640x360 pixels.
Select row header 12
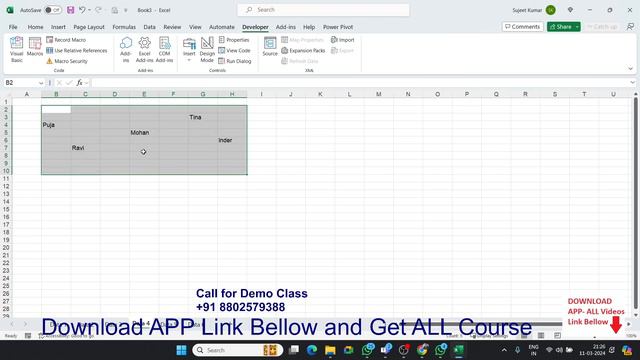6,186
